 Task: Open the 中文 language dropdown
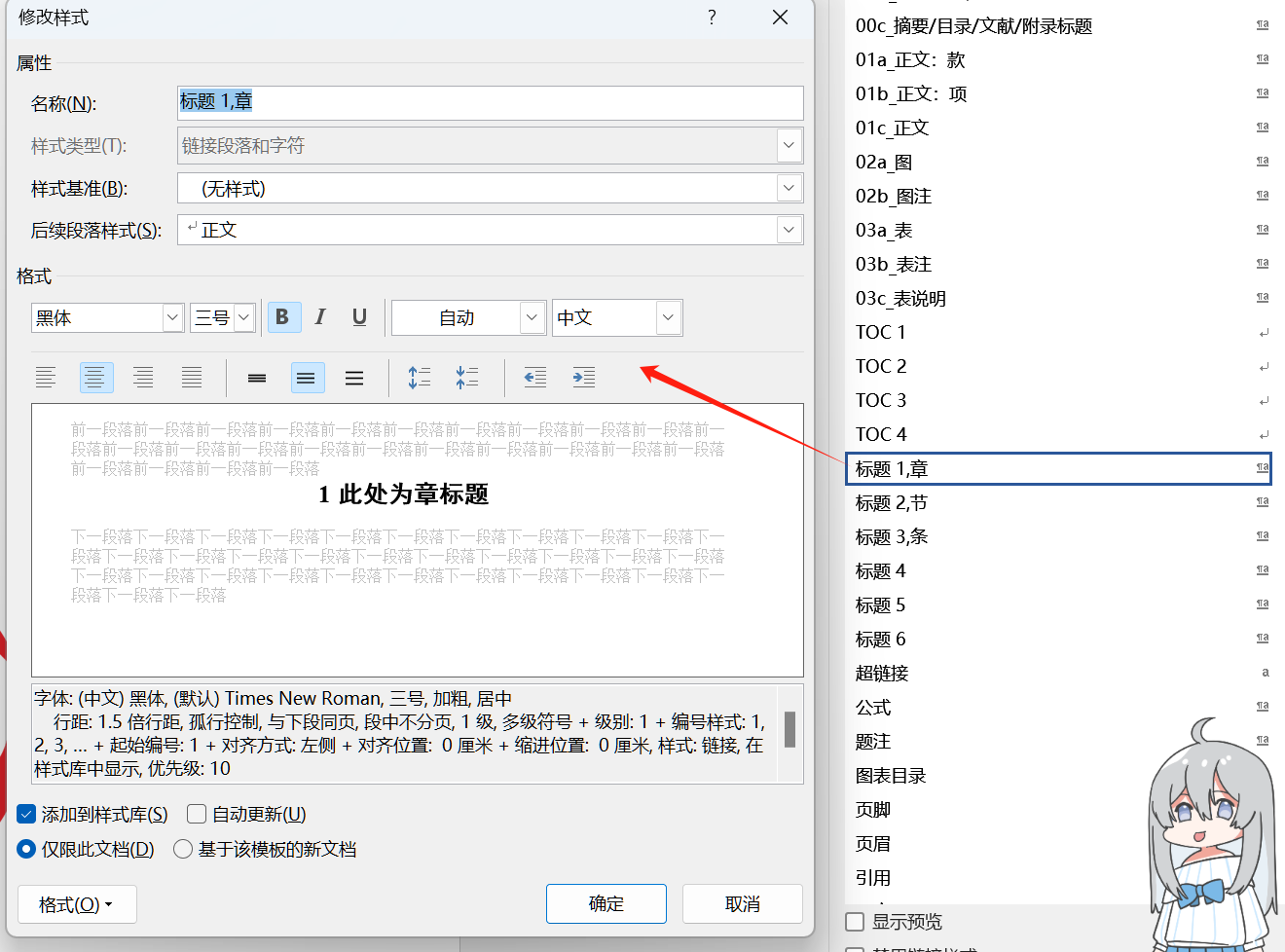668,317
